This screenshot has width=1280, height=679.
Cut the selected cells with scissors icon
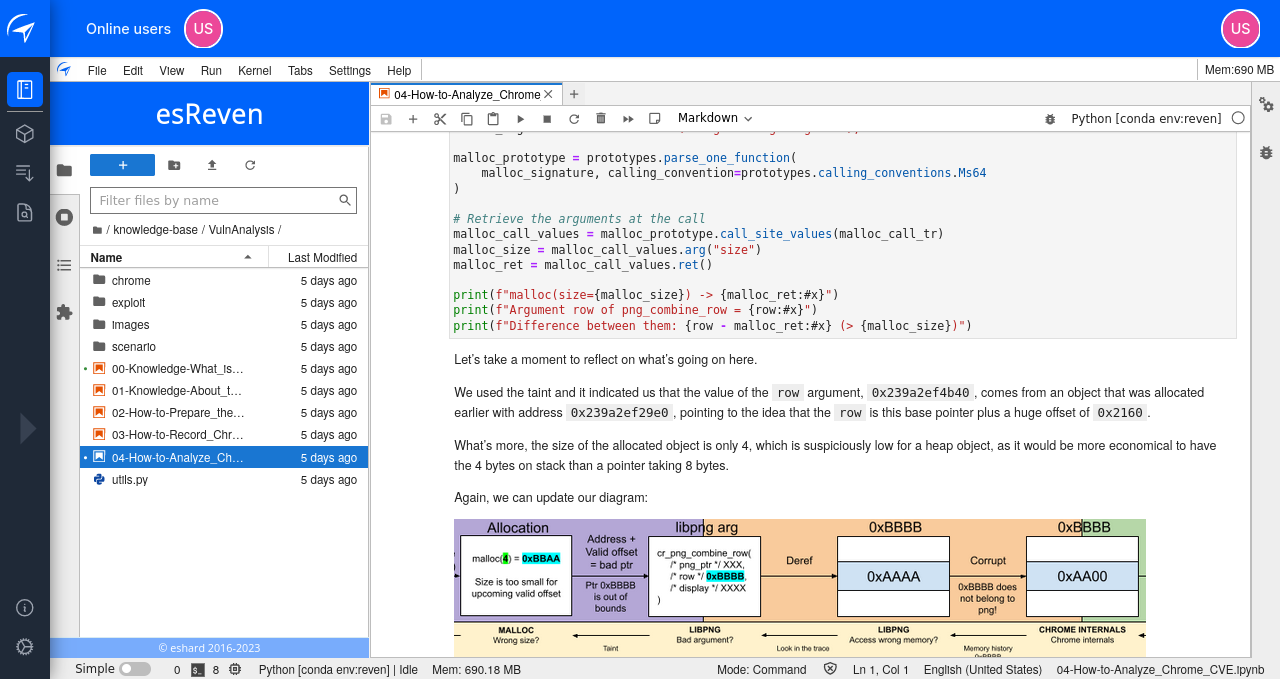pos(440,118)
